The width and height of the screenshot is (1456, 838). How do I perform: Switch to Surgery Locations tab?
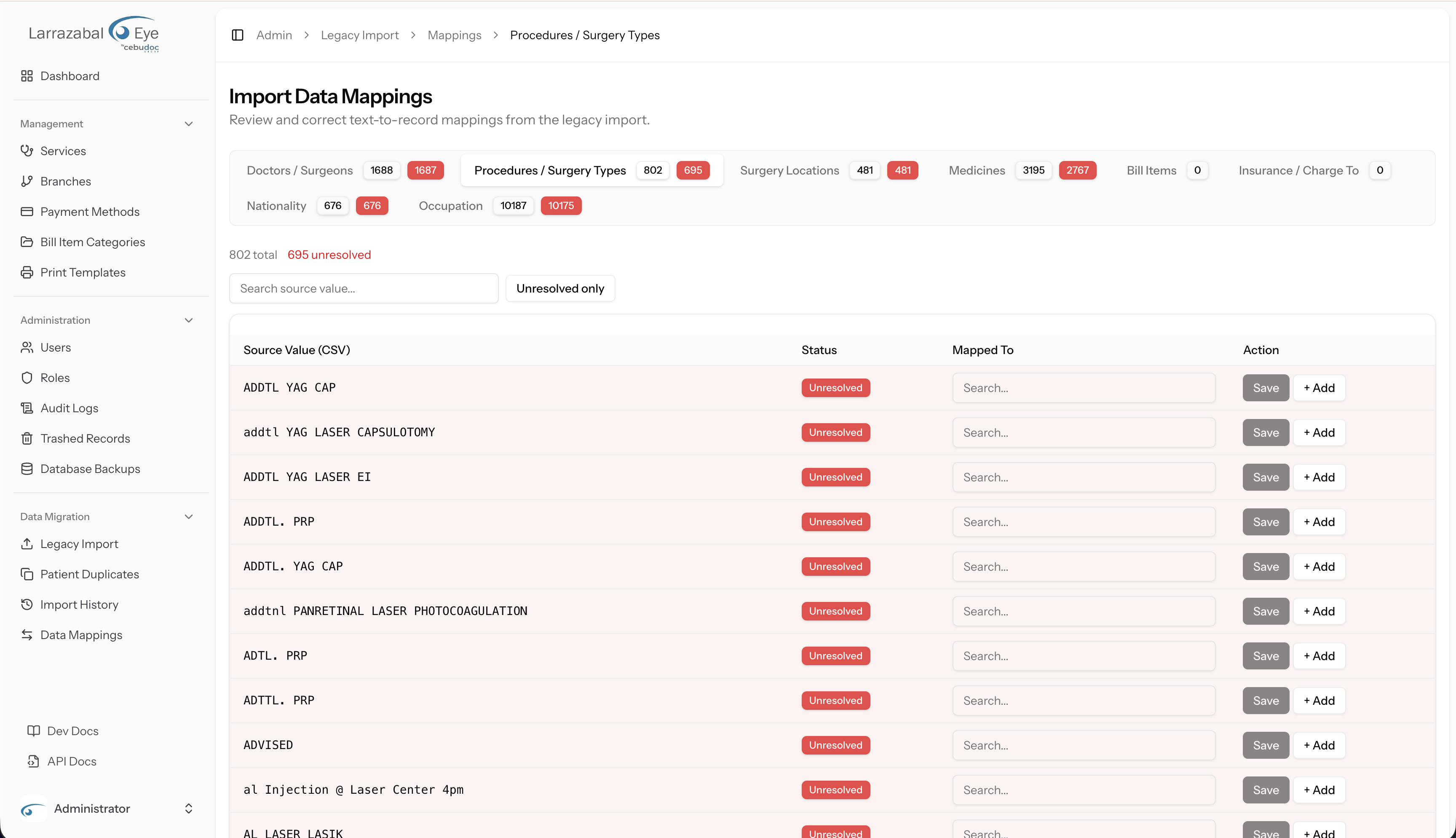click(x=829, y=170)
